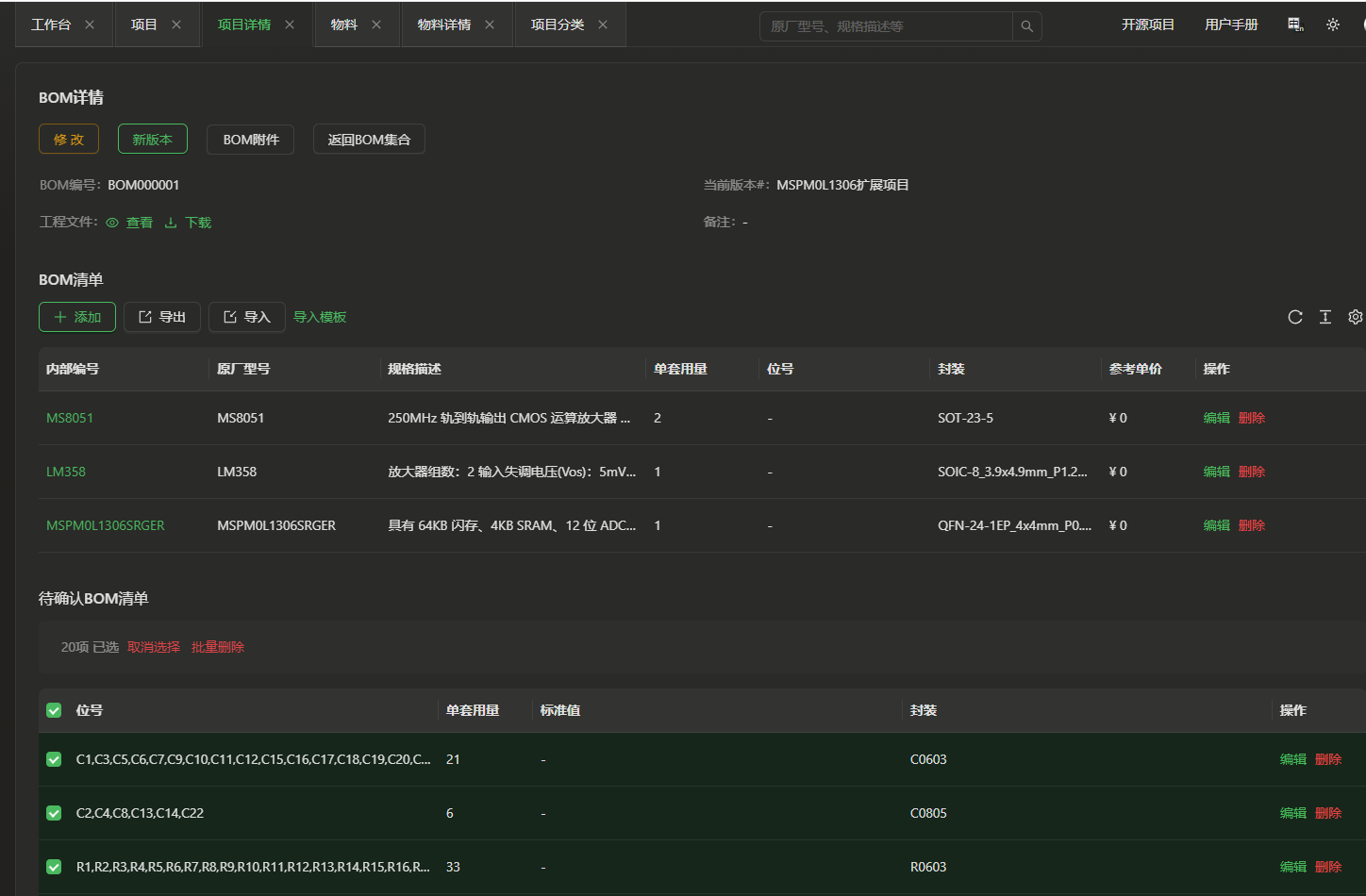Click the MSPM0L1306扩展项目 version text

point(842,185)
